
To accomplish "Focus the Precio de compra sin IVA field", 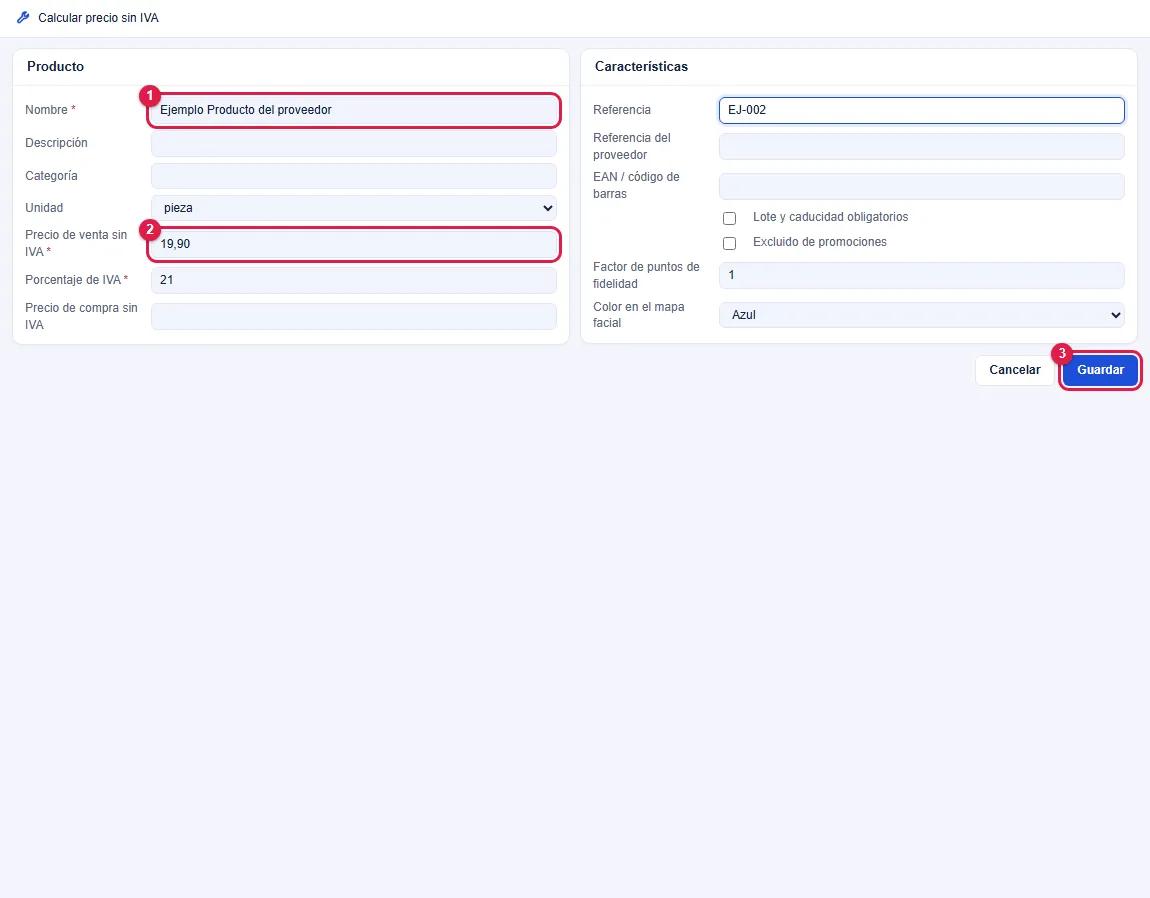I will point(354,316).
